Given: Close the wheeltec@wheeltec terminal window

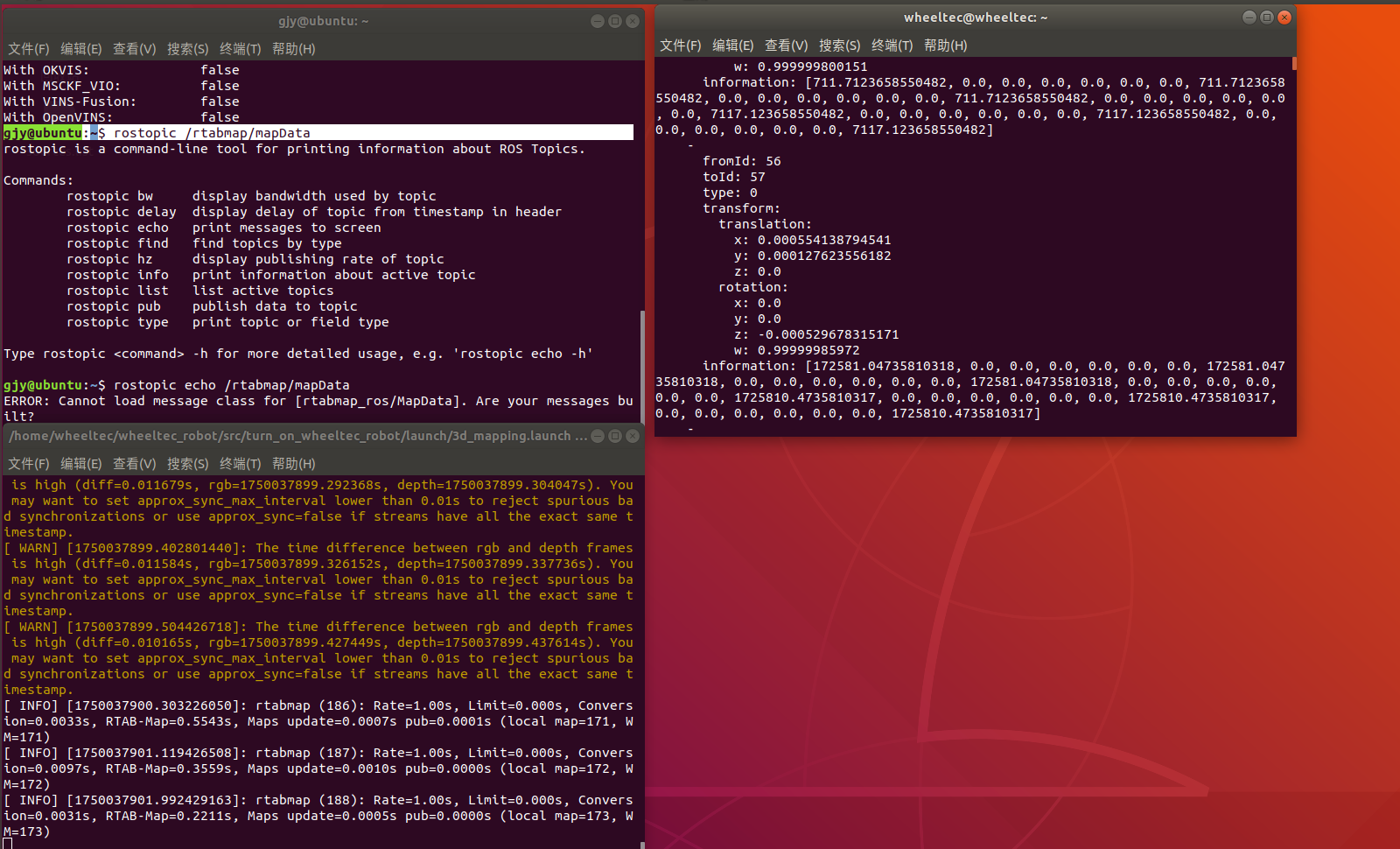Looking at the screenshot, I should tap(1284, 18).
